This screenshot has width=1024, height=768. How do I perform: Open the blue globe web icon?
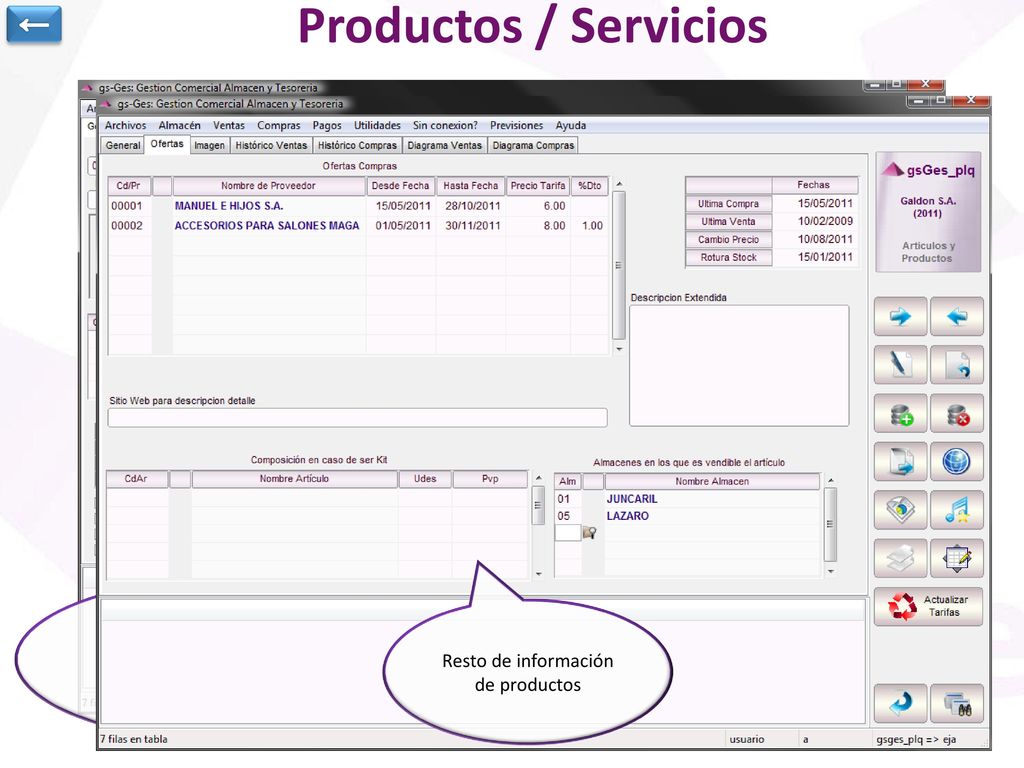click(x=957, y=461)
